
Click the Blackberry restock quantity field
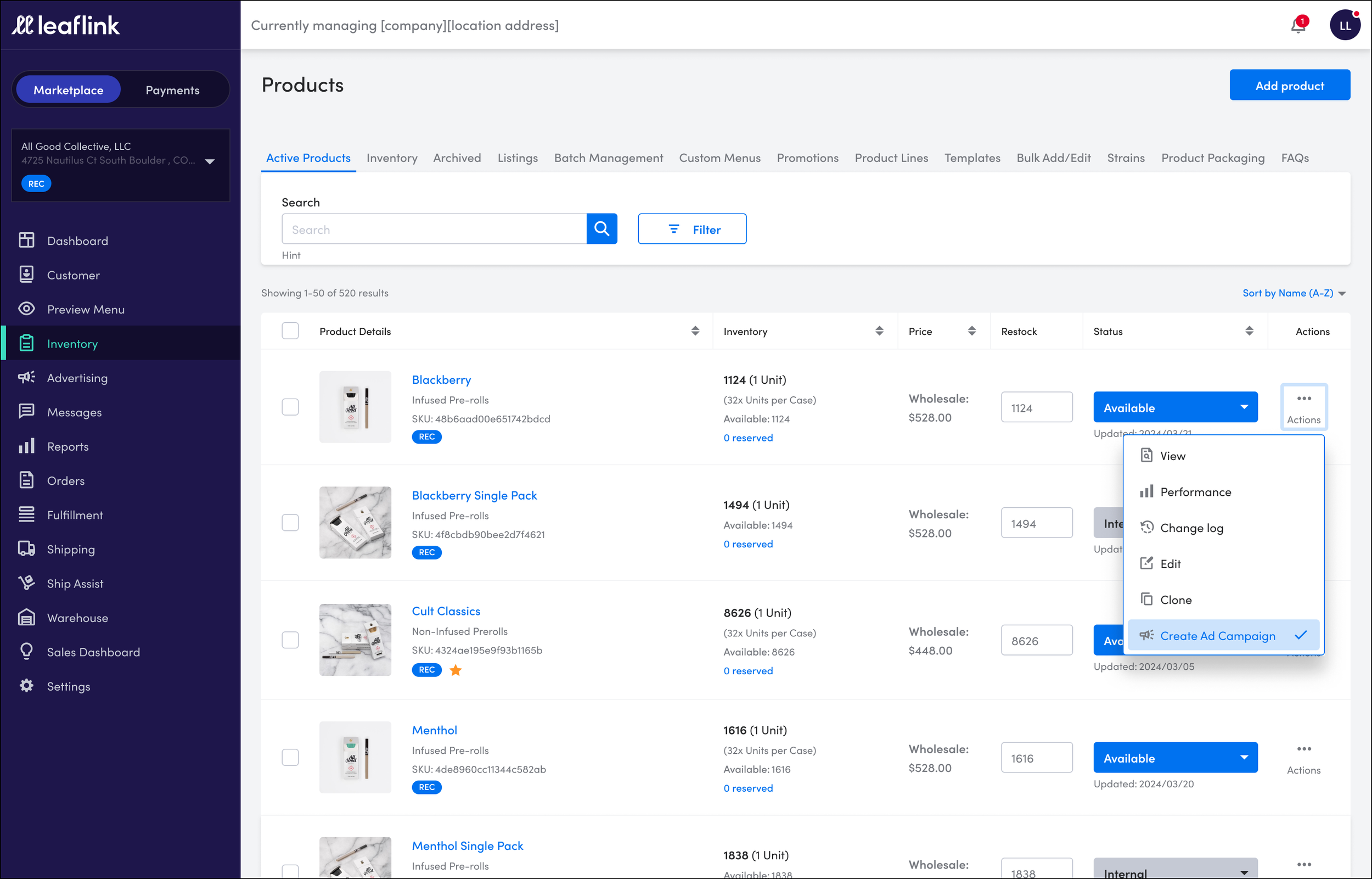[1036, 407]
